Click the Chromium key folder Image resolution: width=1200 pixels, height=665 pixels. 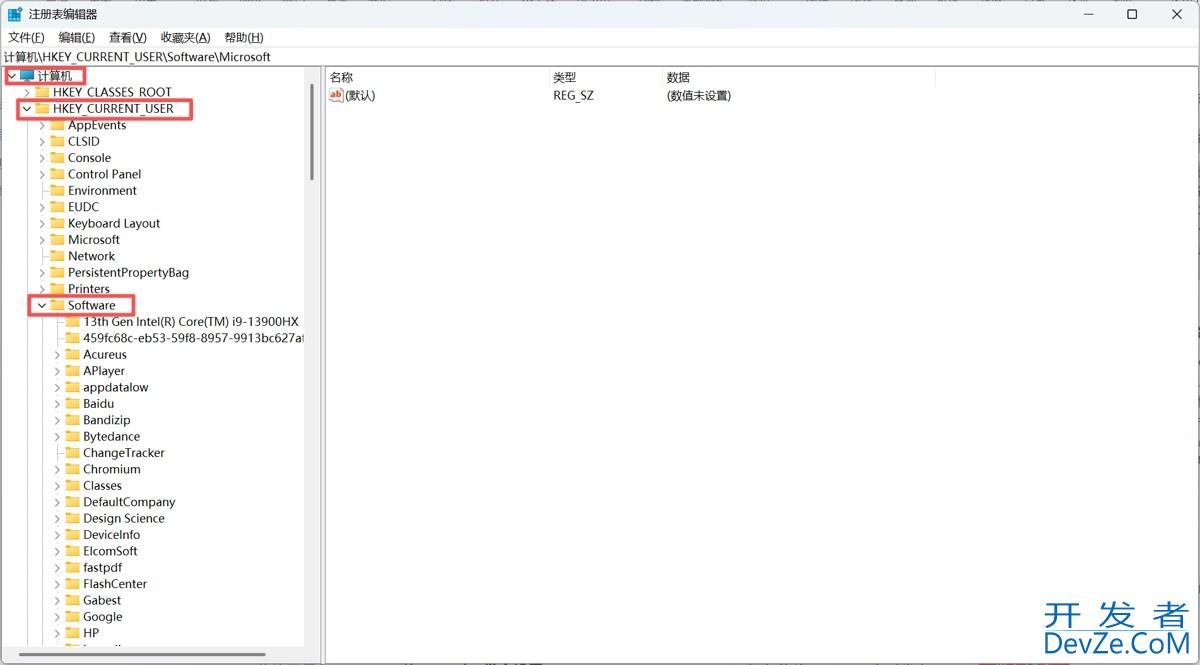[110, 469]
